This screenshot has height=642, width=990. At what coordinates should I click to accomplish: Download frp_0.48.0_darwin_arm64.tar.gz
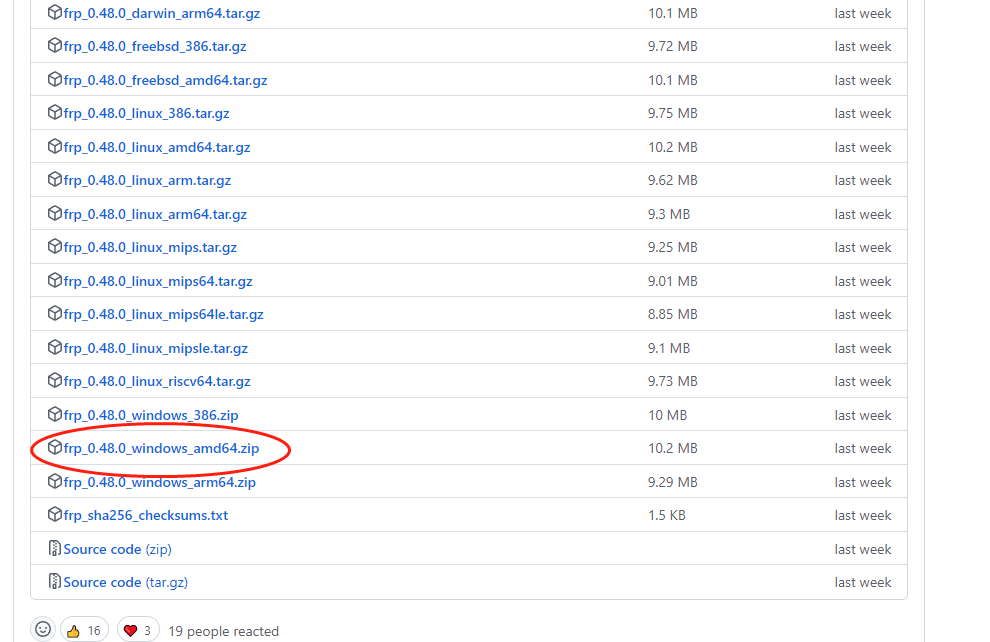(x=163, y=13)
